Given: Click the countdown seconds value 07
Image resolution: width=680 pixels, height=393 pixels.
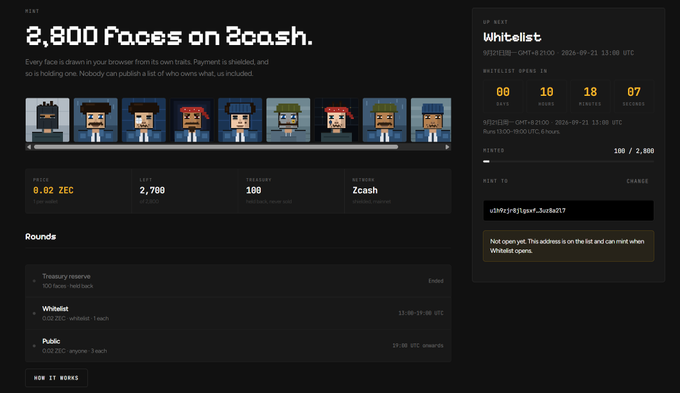Looking at the screenshot, I should click(634, 92).
